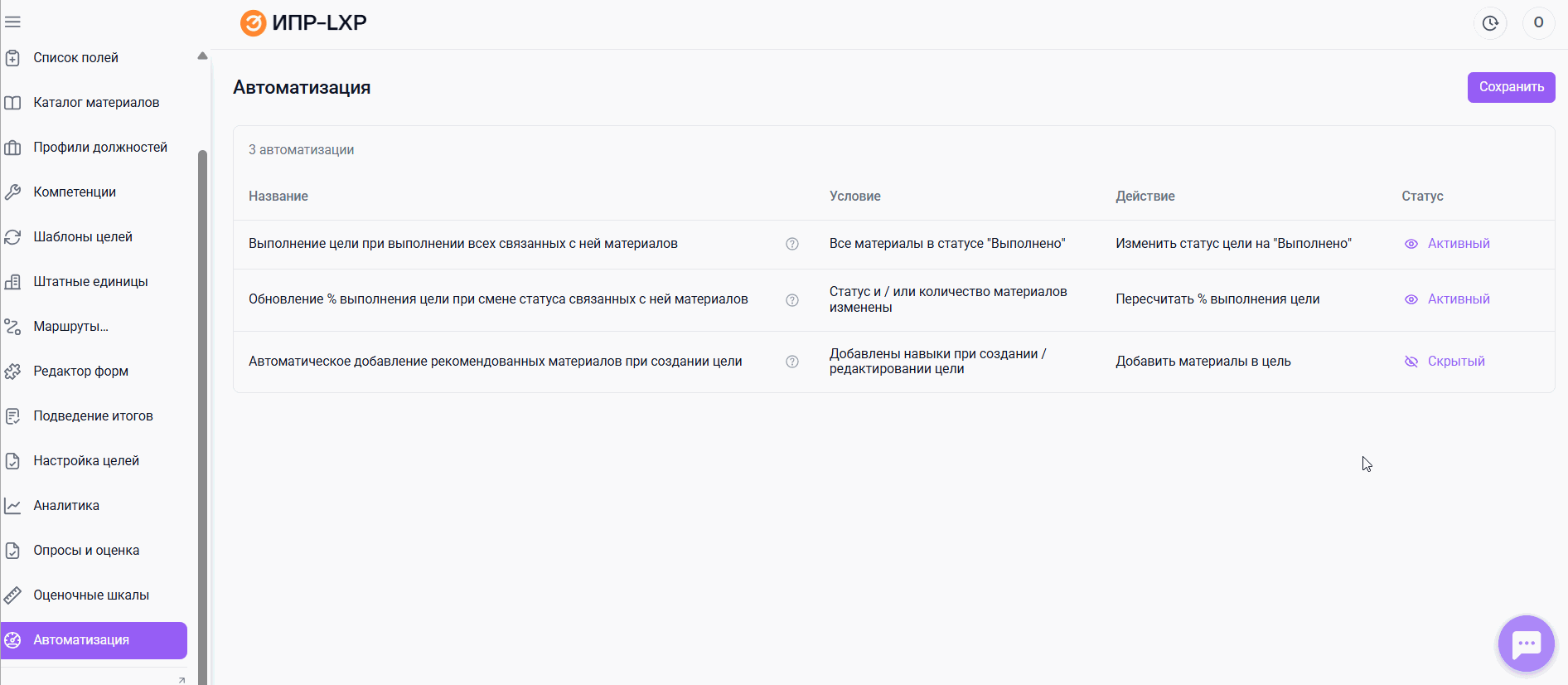Image resolution: width=1568 pixels, height=685 pixels.
Task: Show help for the auto-add materials automation
Action: click(792, 362)
